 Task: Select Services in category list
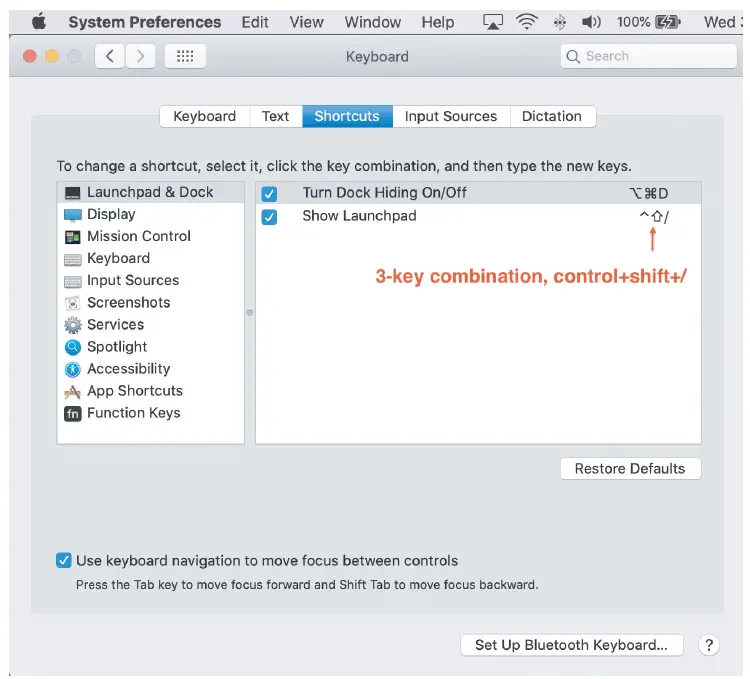151,325
